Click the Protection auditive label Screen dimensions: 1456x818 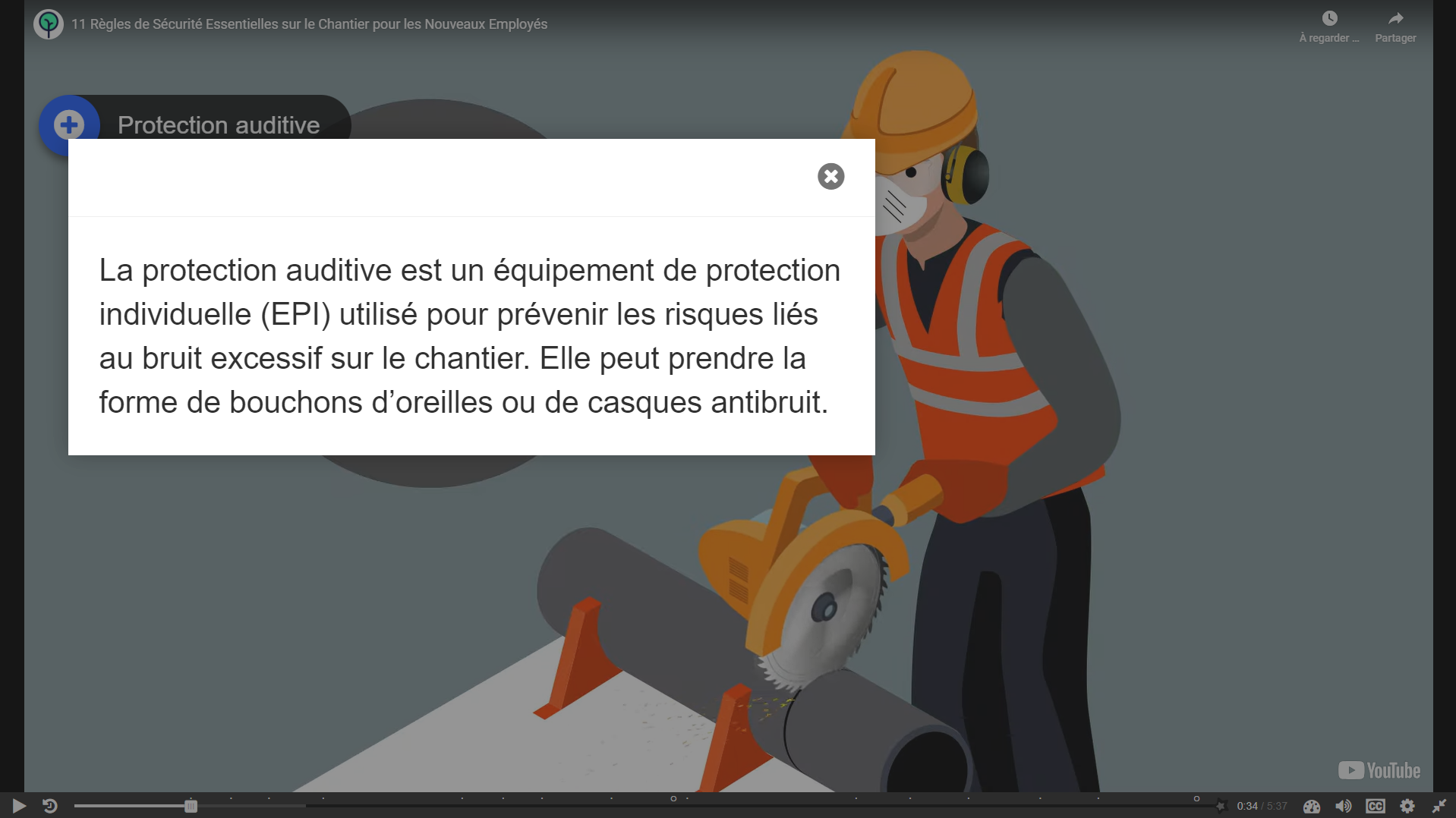coord(219,125)
